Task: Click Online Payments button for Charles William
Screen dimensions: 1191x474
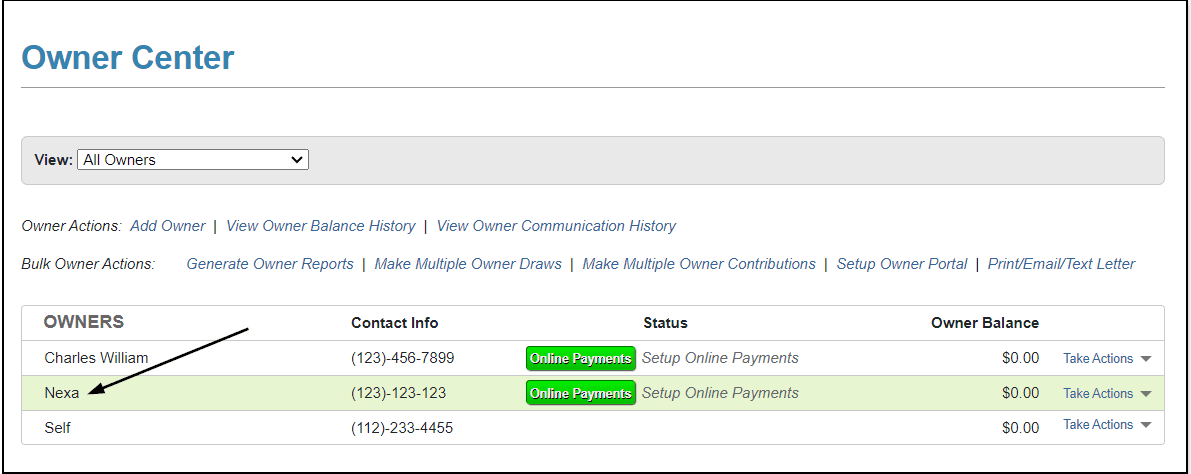Action: click(580, 358)
